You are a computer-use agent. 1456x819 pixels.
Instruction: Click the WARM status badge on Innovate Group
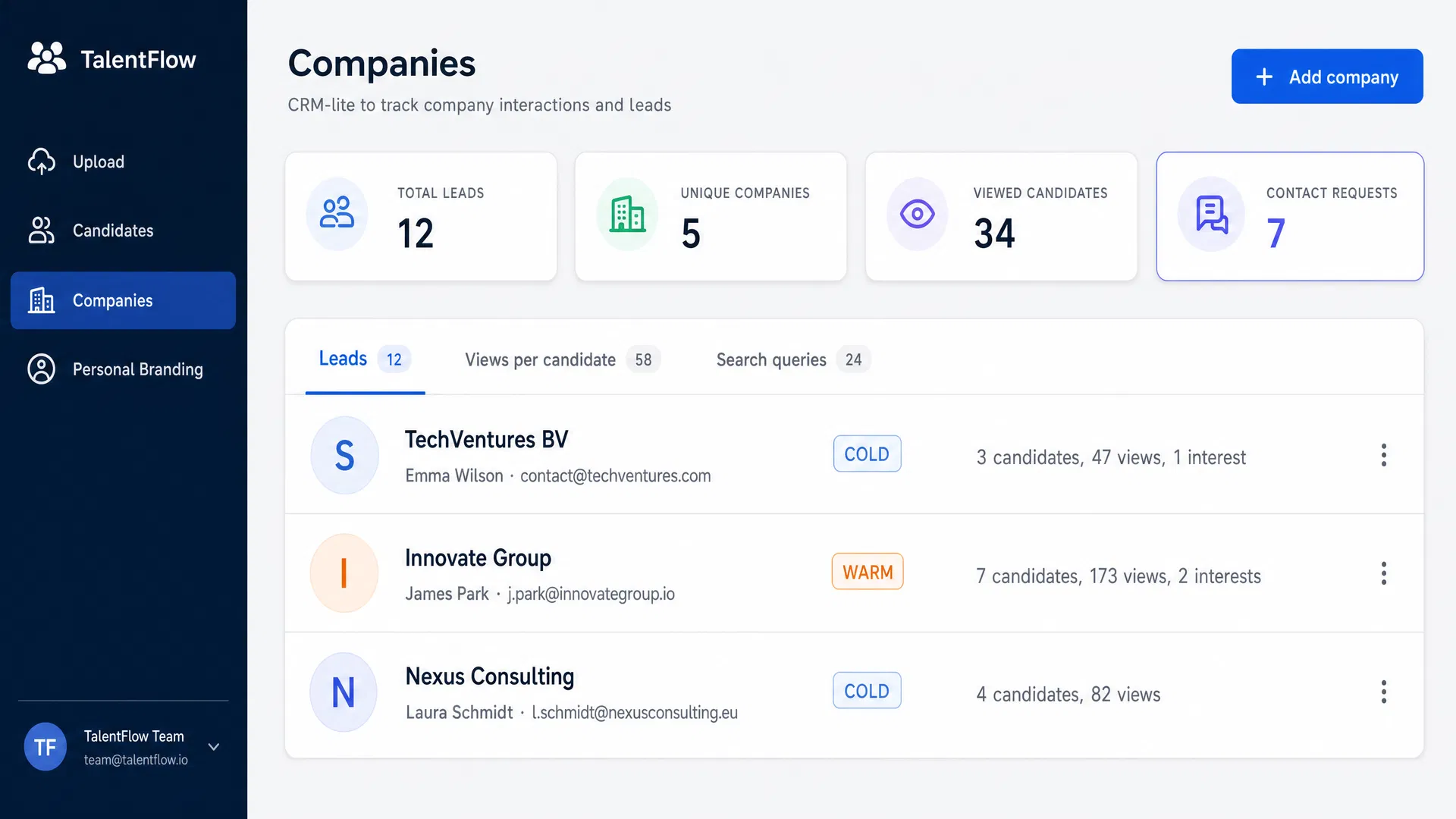tap(868, 572)
